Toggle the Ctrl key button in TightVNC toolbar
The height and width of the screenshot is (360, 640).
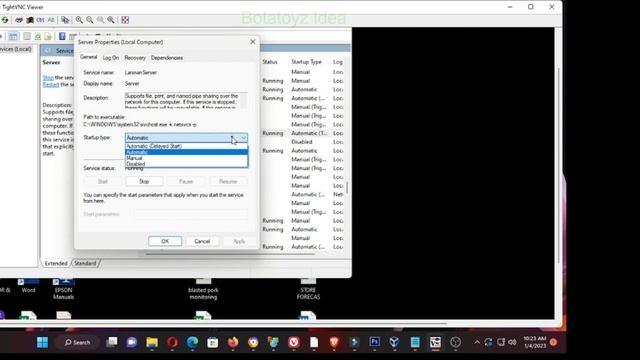(x=40, y=20)
